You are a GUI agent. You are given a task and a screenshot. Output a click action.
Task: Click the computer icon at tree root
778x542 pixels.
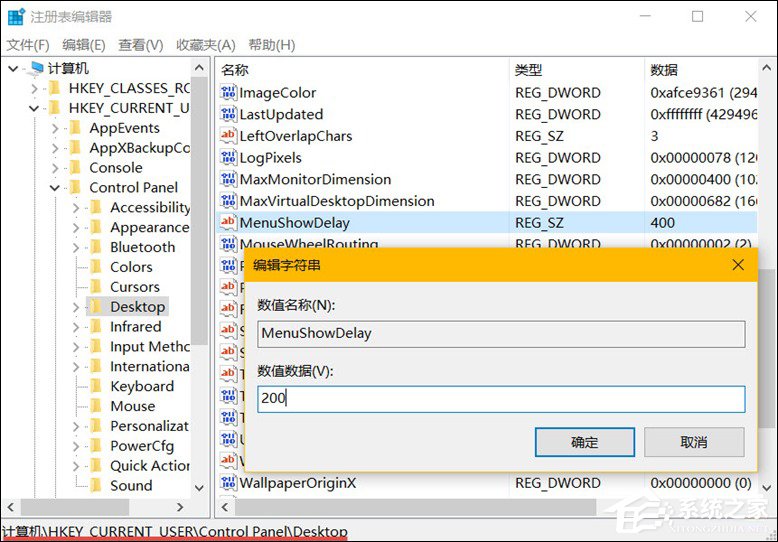36,68
